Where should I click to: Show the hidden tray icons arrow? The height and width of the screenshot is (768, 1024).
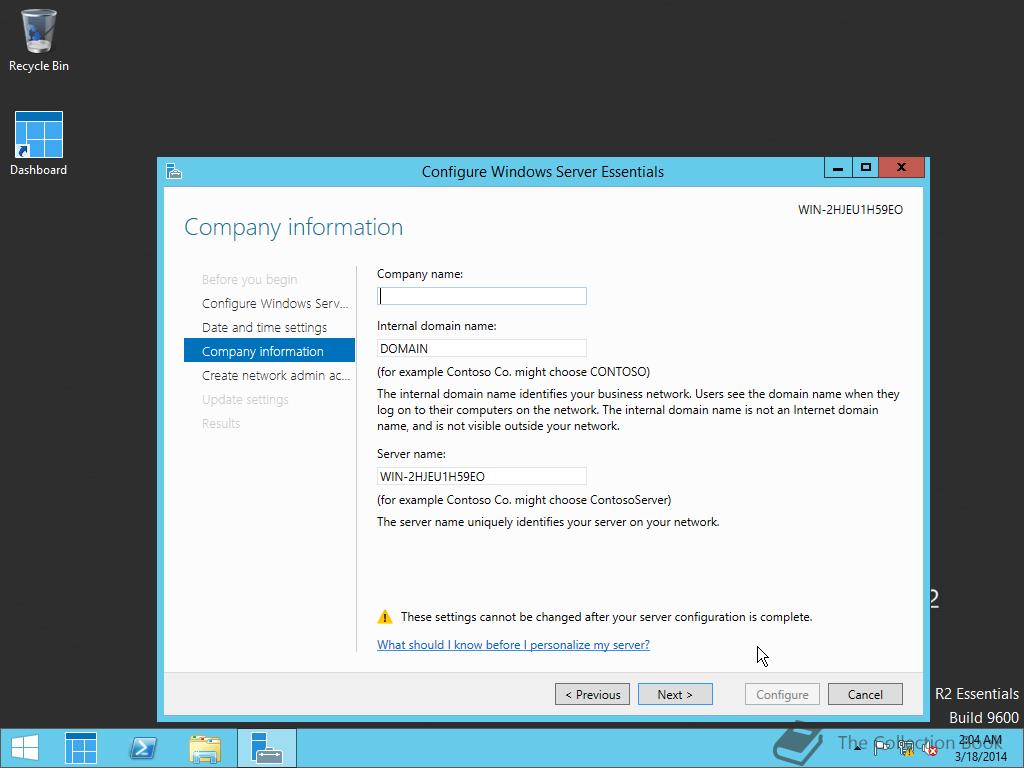857,748
